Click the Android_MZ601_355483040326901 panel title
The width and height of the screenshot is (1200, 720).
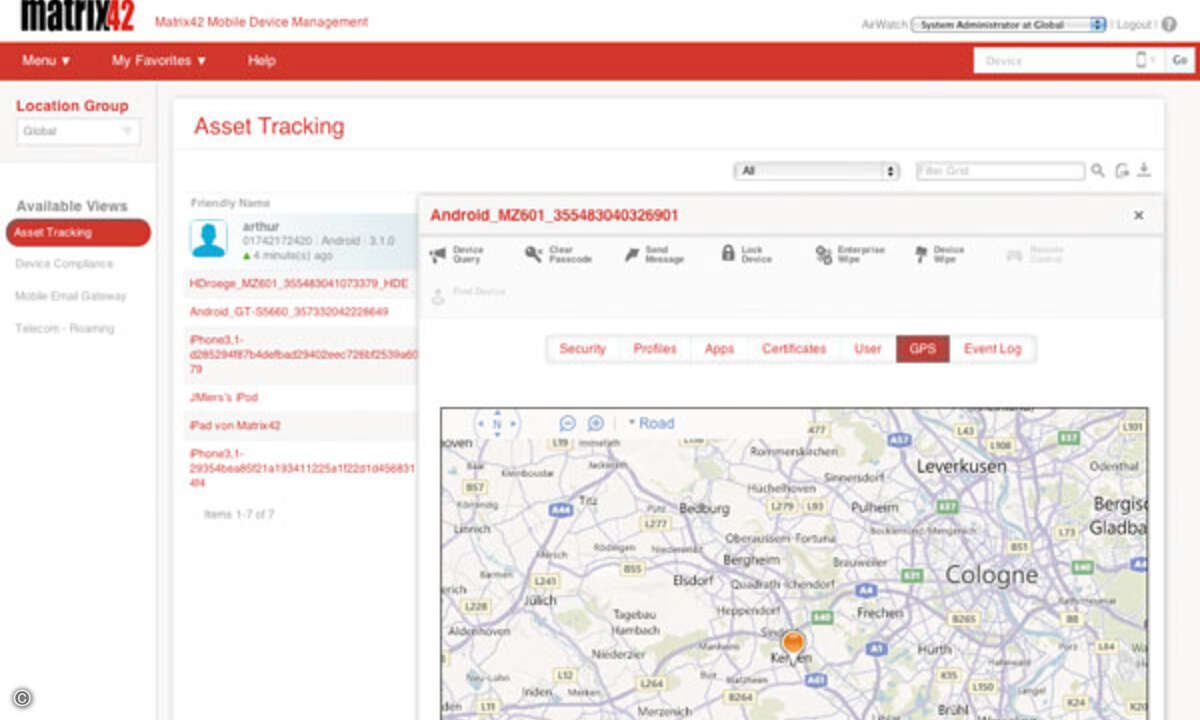pos(554,215)
